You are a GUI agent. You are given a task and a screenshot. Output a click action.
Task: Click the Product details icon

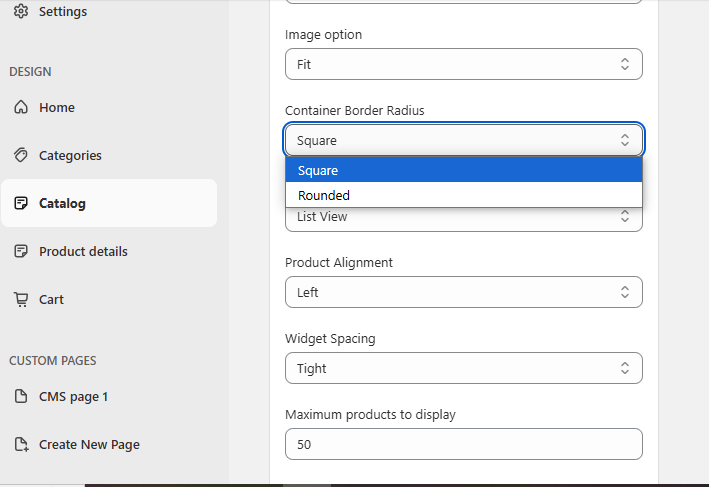point(21,251)
